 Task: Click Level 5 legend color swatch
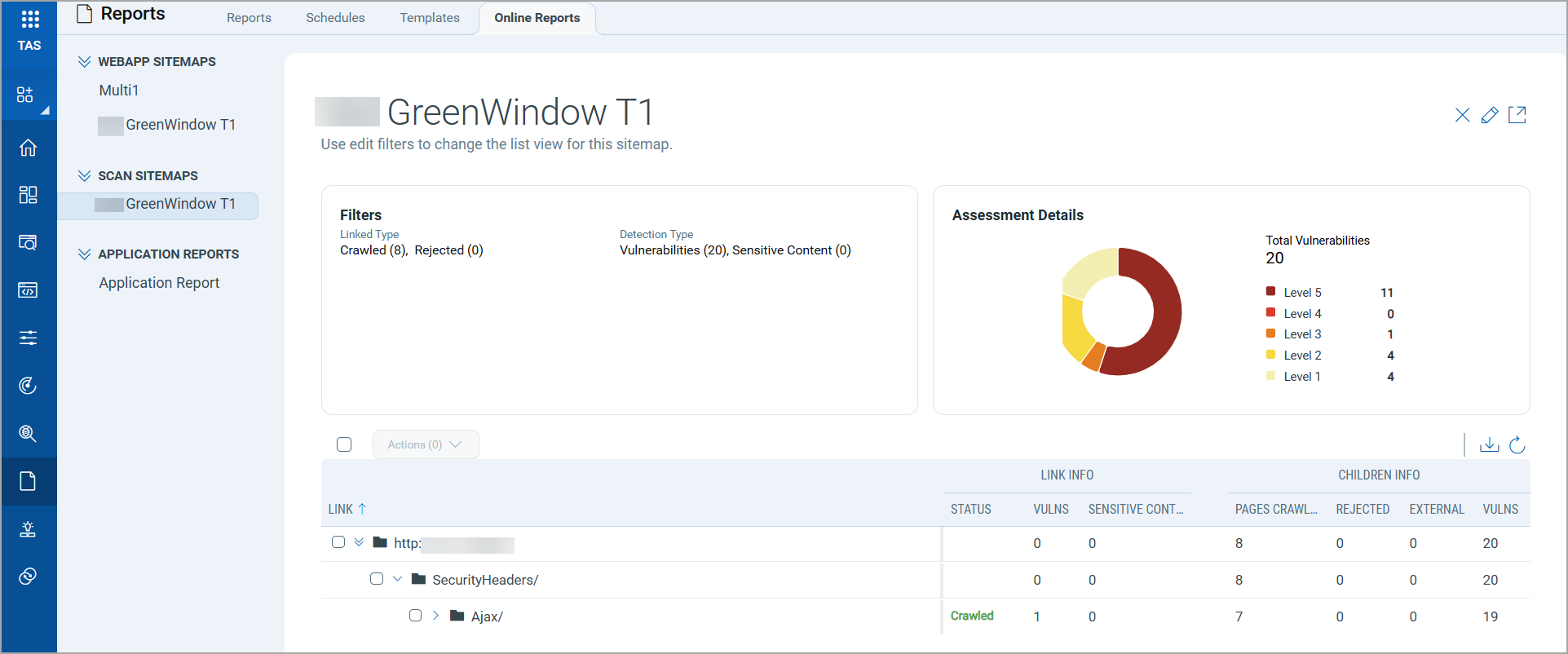click(x=1270, y=292)
